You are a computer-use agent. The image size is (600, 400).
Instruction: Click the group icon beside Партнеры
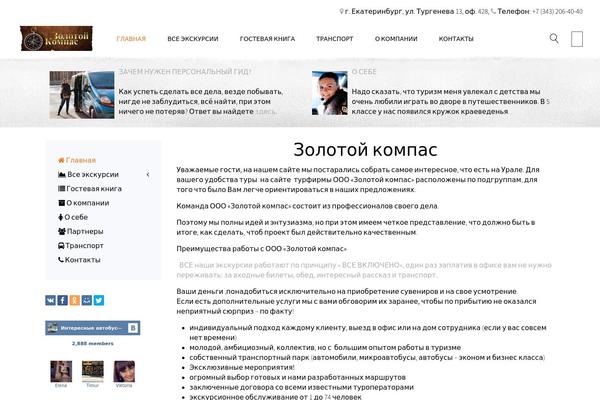[x=62, y=231]
